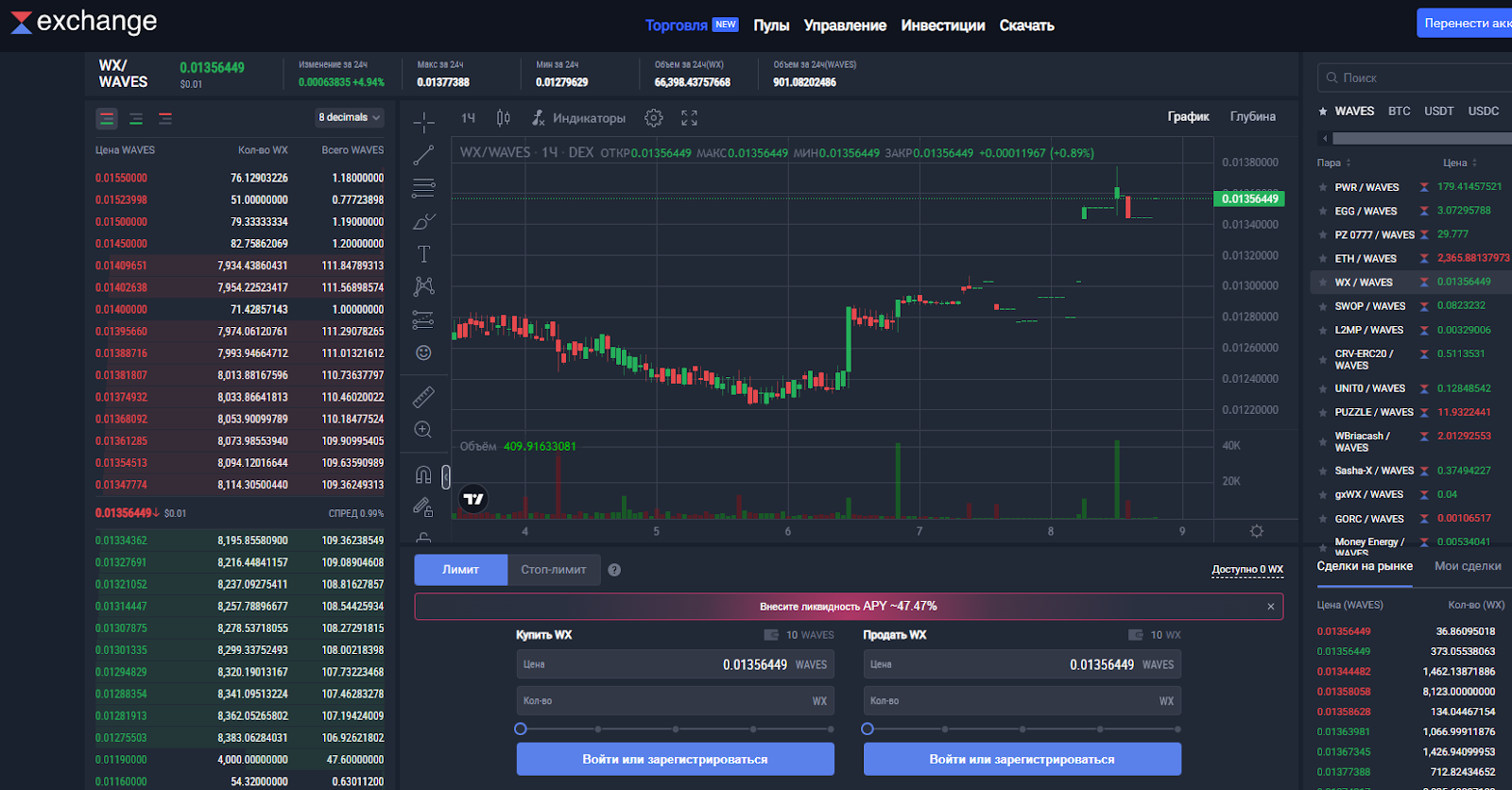The image size is (1512, 790).
Task: Open the Управление menu
Action: (845, 26)
